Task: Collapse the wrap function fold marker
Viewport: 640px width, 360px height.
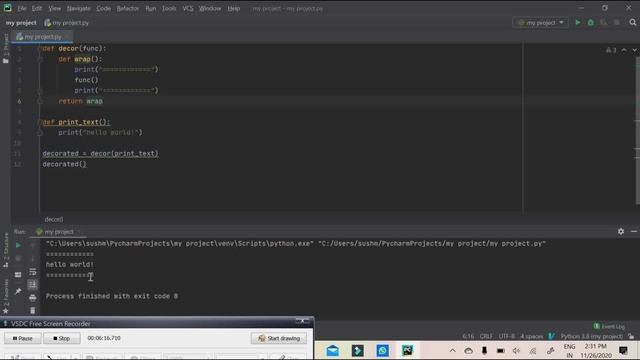Action: (40, 59)
